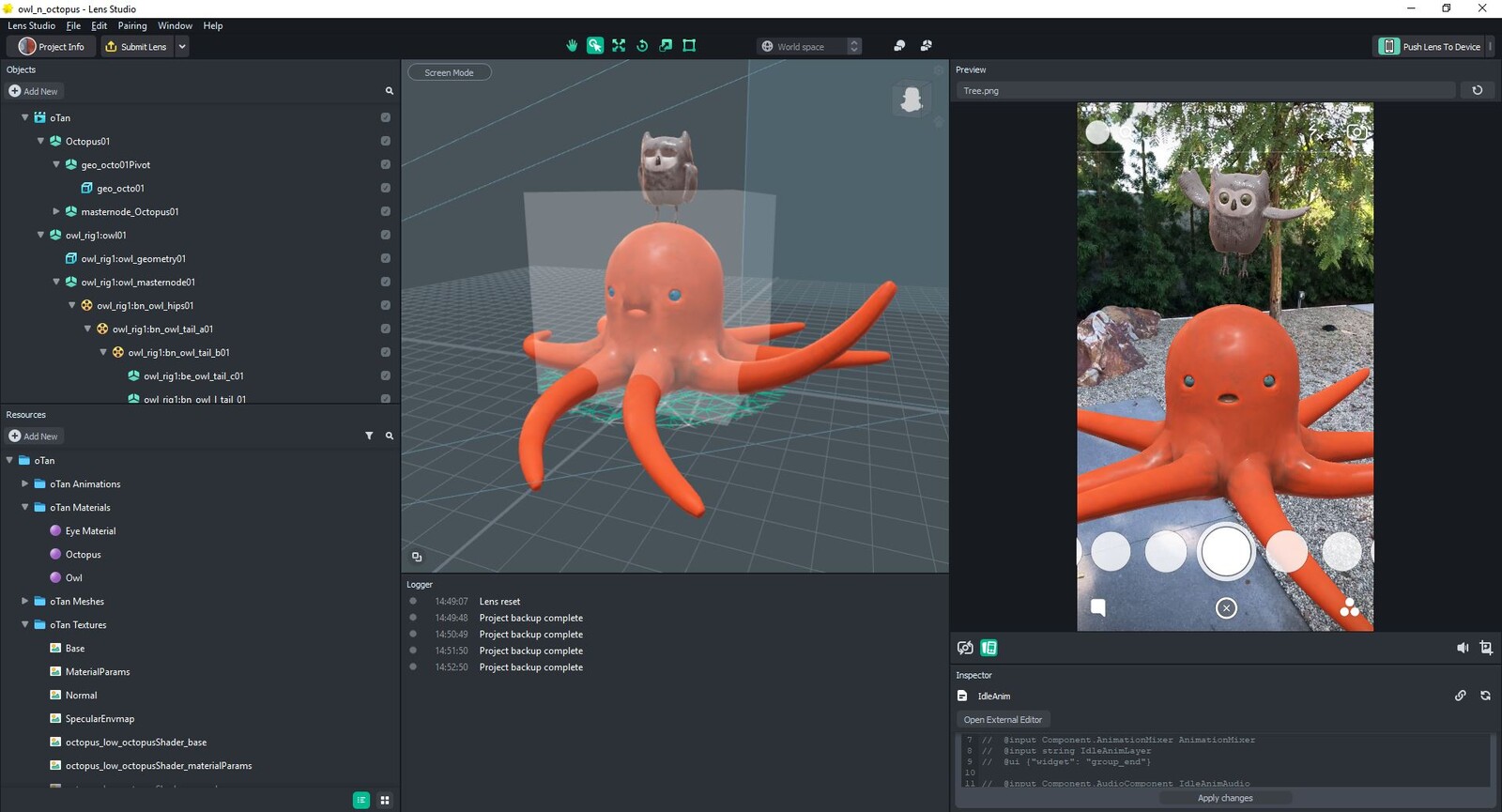Open the Lens Studio menu
1502x812 pixels.
point(31,25)
